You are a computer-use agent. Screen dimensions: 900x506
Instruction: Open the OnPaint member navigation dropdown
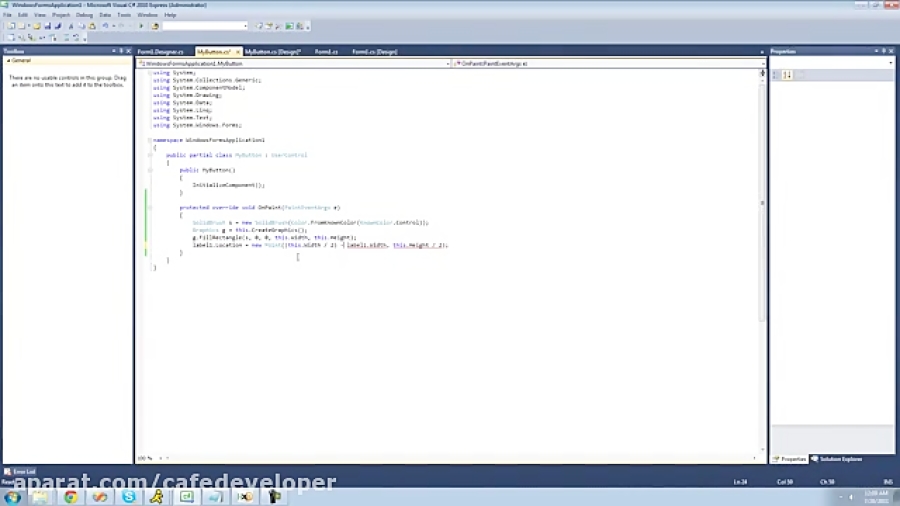coord(609,64)
